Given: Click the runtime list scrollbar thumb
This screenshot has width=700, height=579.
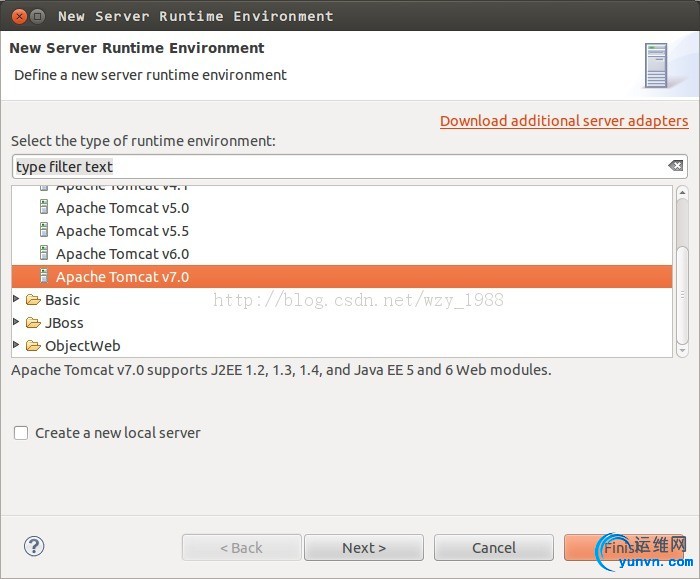Looking at the screenshot, I should pos(682,294).
